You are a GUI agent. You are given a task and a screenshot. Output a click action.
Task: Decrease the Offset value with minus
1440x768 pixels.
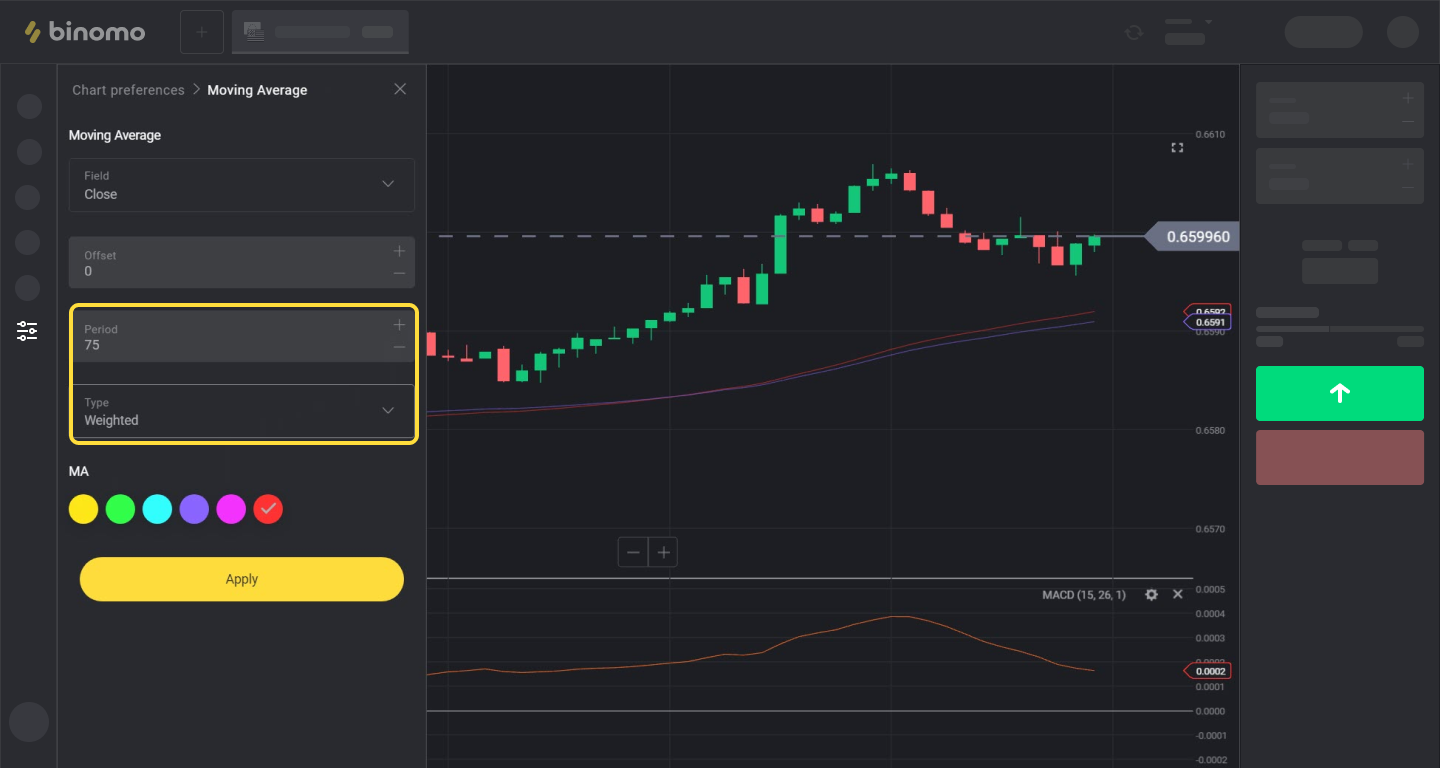(x=399, y=273)
